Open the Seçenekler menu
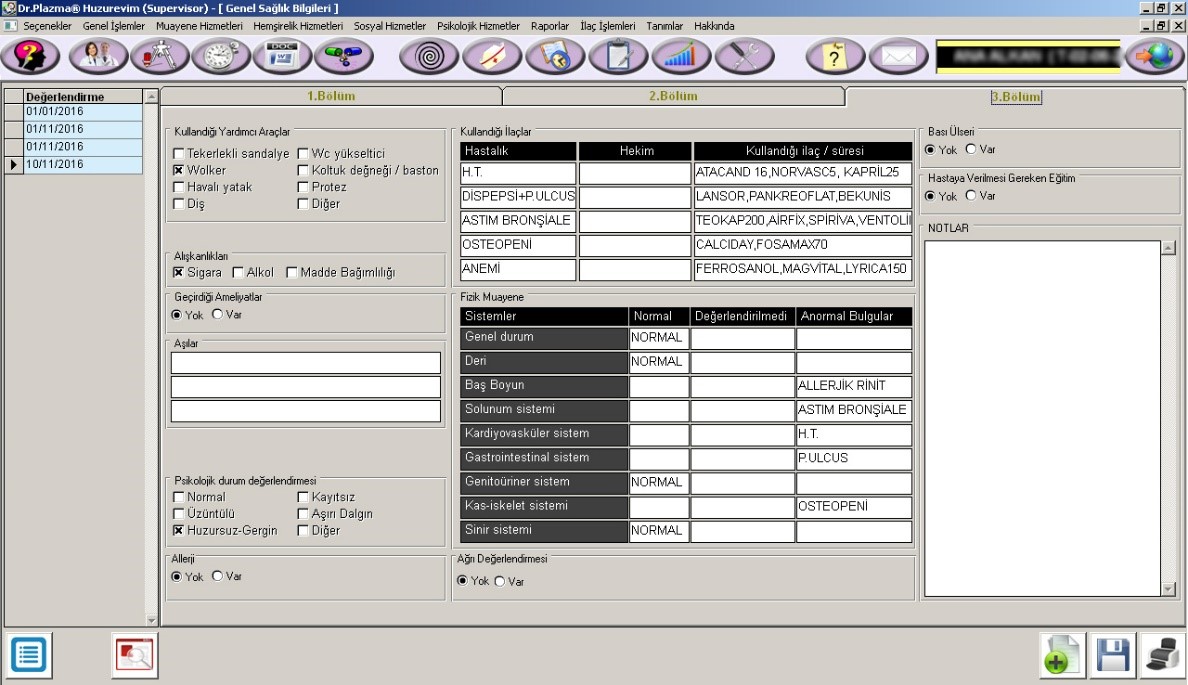1188x685 pixels. (x=47, y=26)
